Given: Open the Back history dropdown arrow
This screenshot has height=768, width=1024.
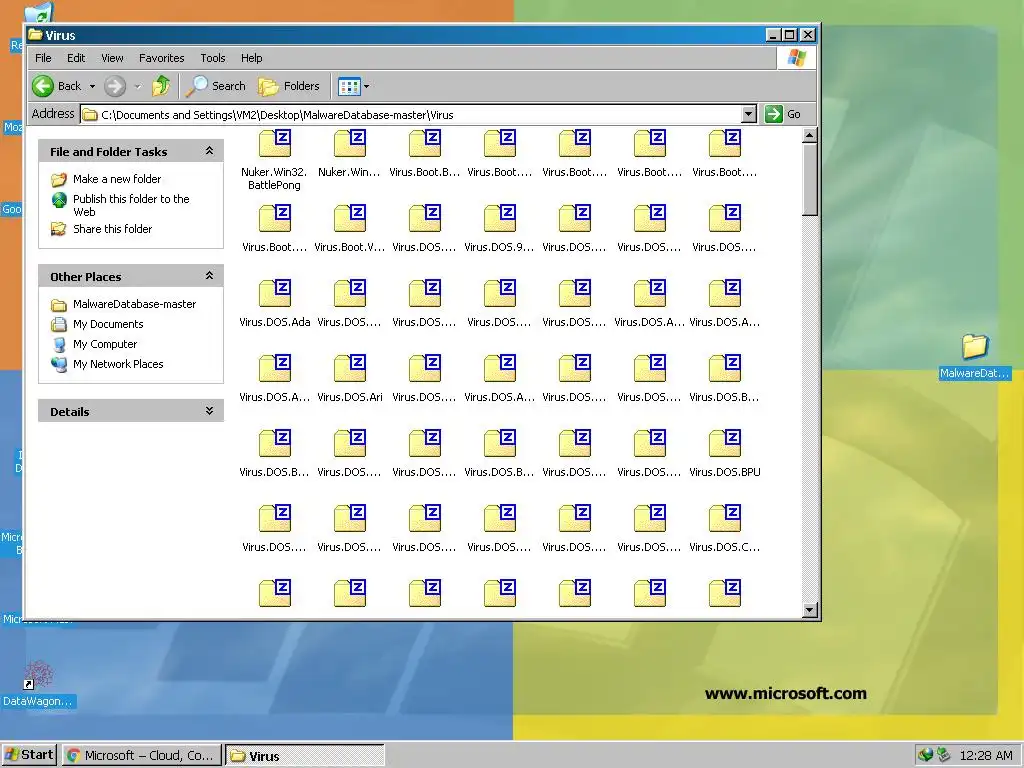Looking at the screenshot, I should click(92, 86).
